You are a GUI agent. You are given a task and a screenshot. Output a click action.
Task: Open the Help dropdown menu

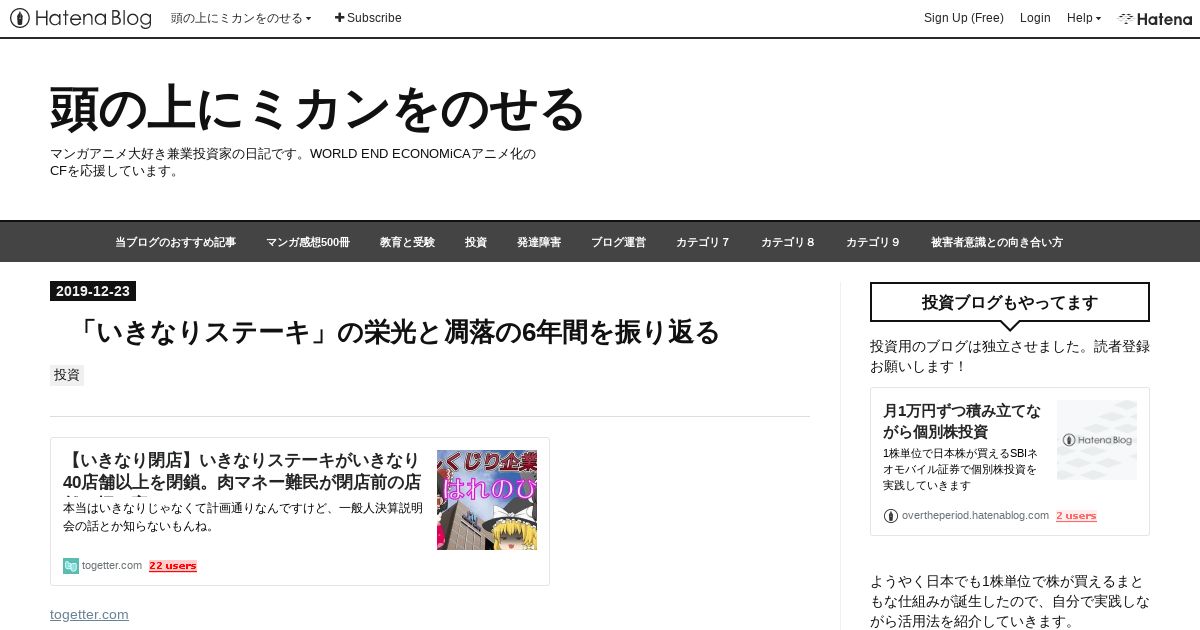click(1084, 18)
